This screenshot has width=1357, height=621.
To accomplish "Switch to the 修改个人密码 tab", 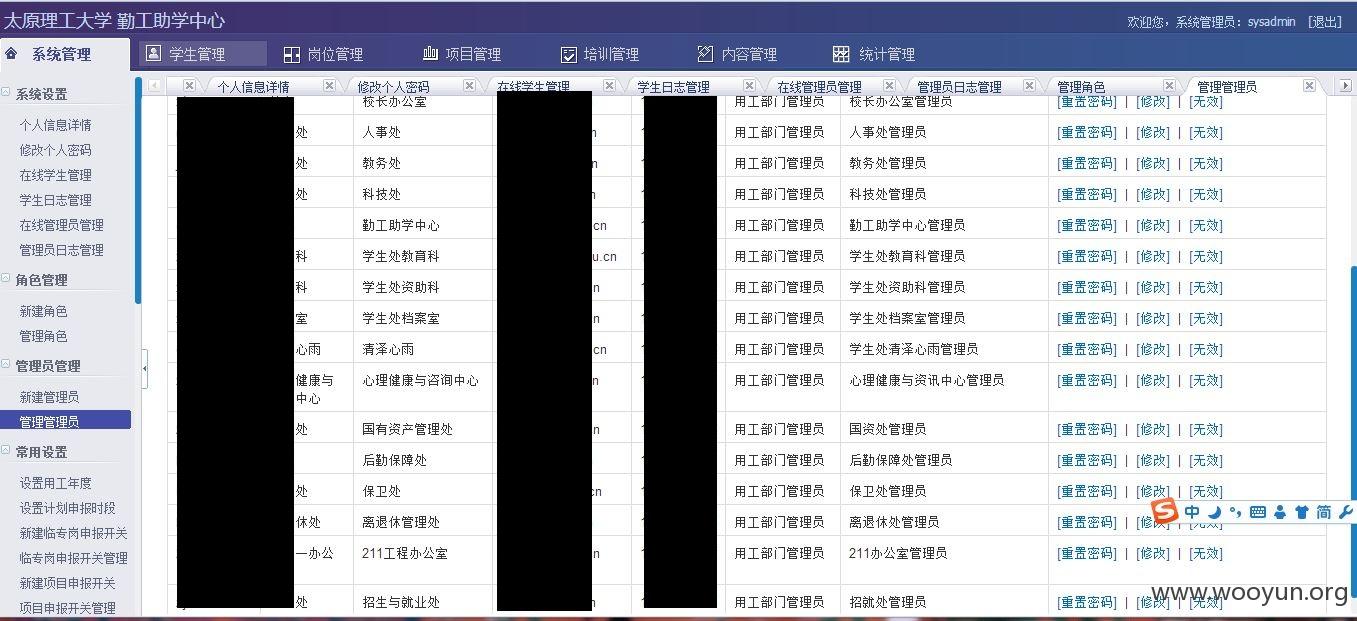I will 393,87.
